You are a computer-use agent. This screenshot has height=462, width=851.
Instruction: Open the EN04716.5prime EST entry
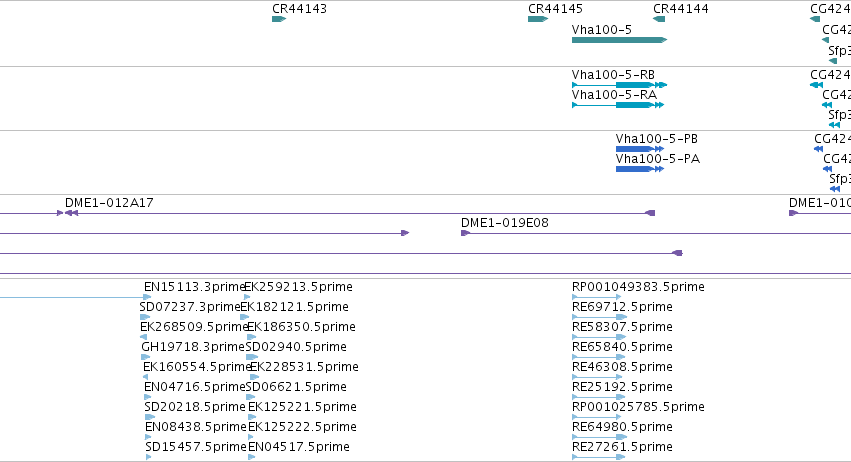[x=195, y=387]
